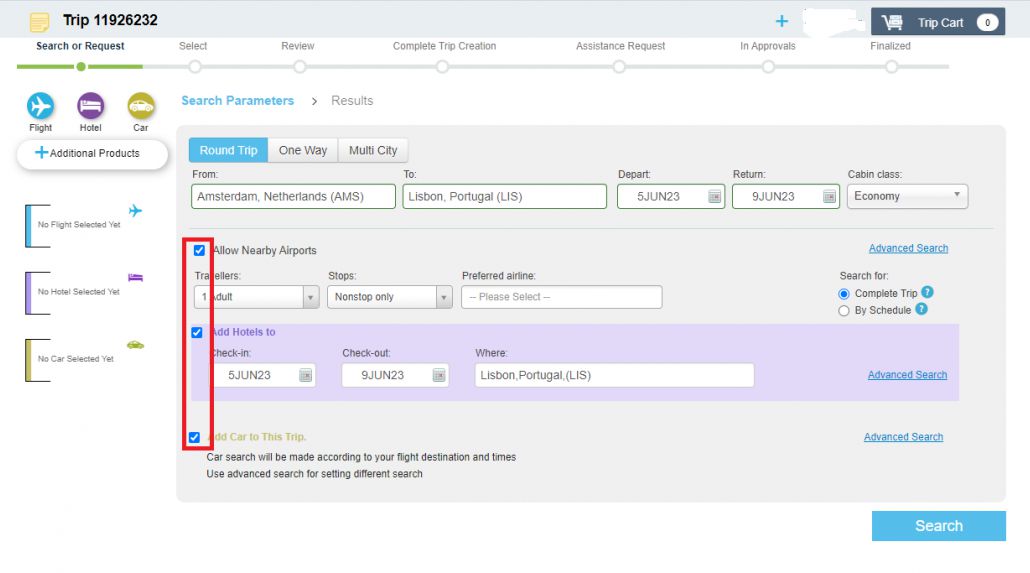Click the help icon next to By Schedule
Viewport: 1030px width, 573px height.
(x=922, y=309)
